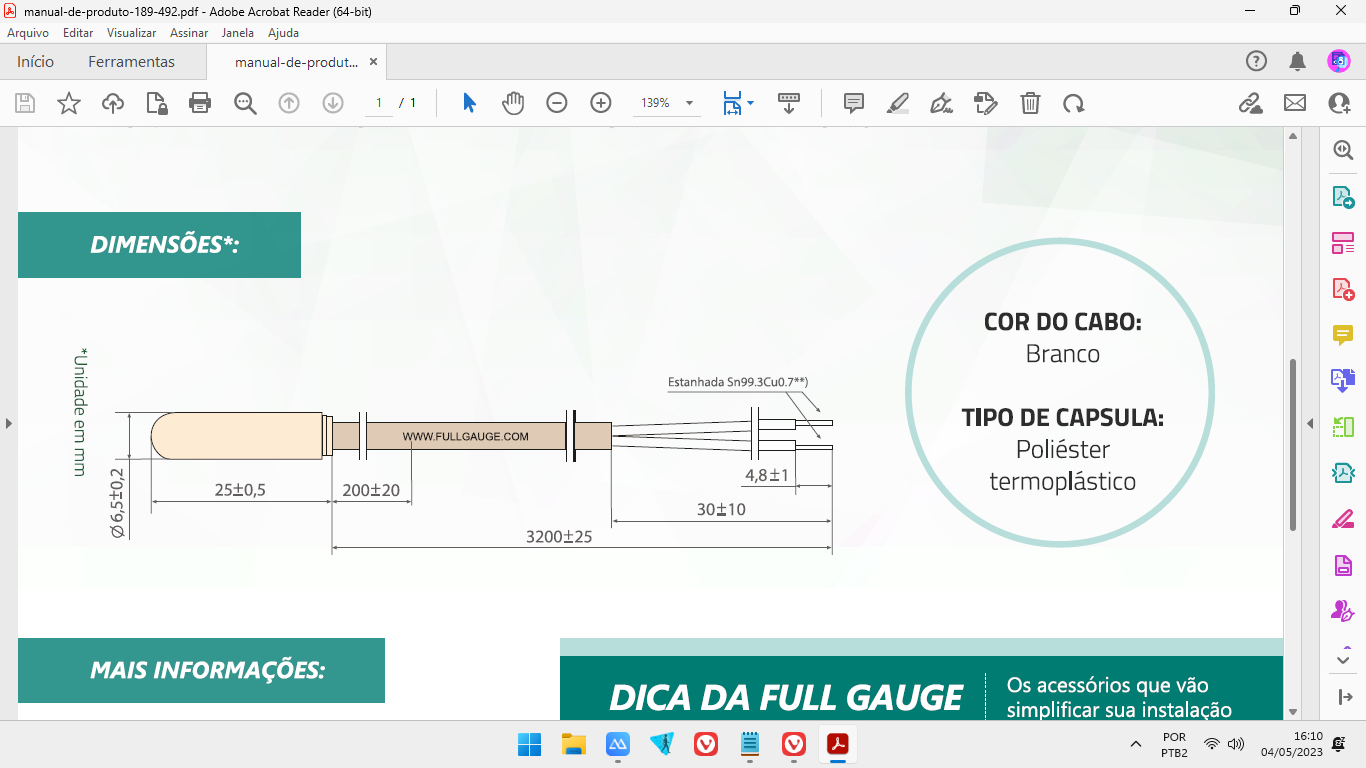This screenshot has height=768, width=1366.
Task: Open the search tools magnifier in right pane
Action: [x=1343, y=150]
